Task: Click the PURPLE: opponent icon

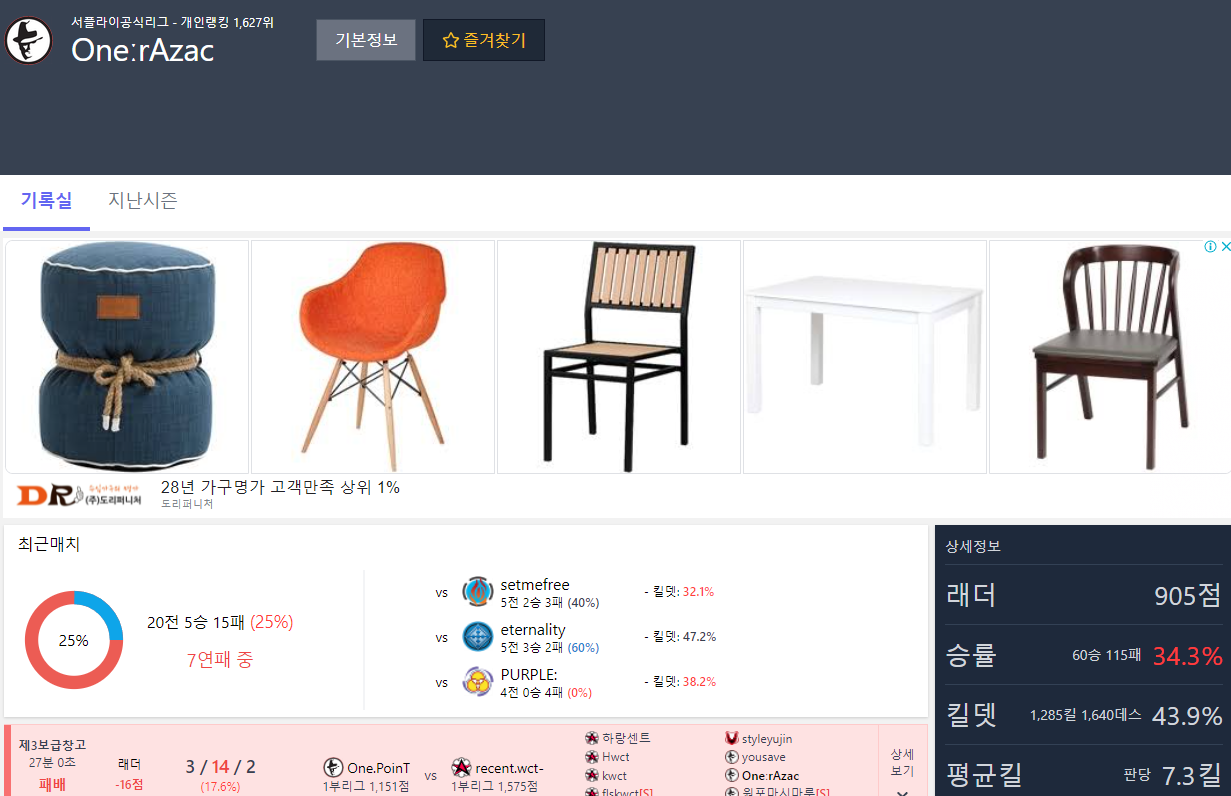Action: tap(478, 681)
